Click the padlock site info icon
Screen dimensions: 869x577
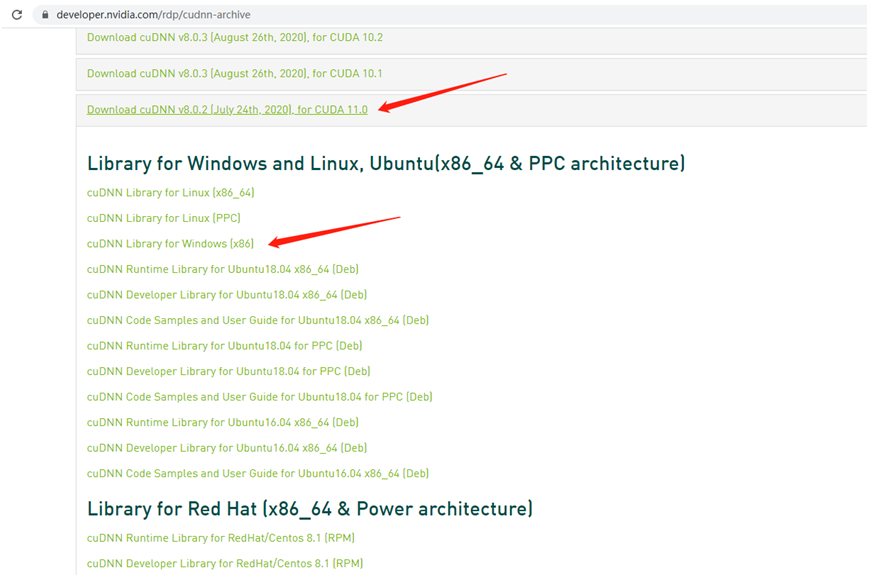pyautogui.click(x=45, y=15)
